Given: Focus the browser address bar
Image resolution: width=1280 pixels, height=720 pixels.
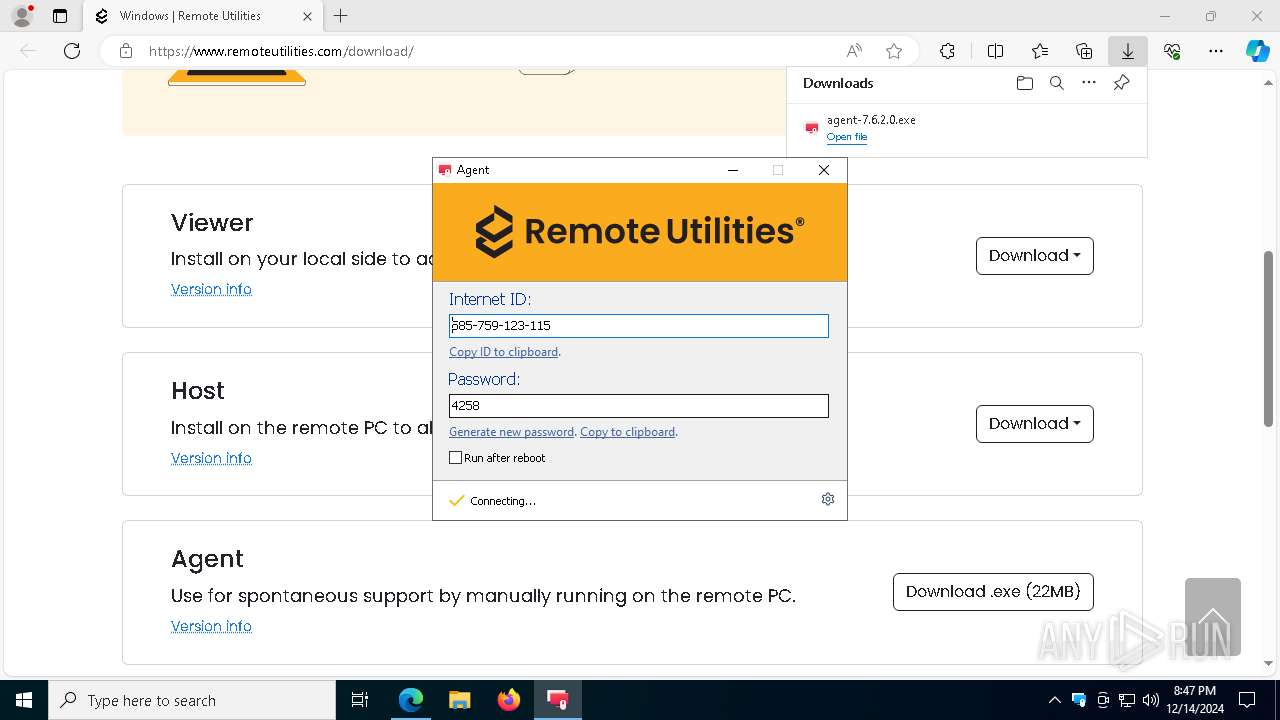Looking at the screenshot, I should click(x=490, y=51).
